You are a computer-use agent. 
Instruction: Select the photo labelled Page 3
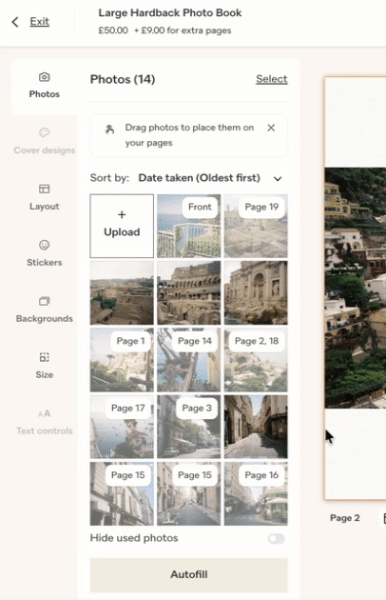pos(189,427)
